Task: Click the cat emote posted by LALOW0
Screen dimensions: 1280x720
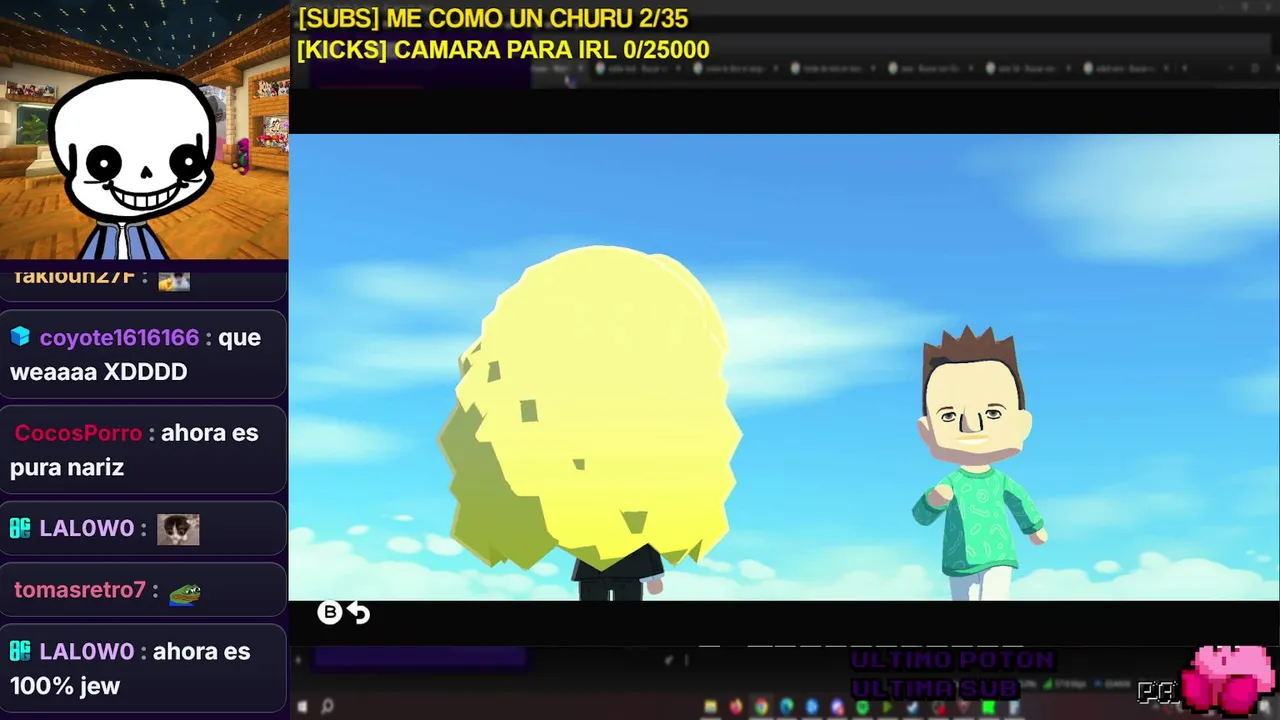Action: click(178, 529)
